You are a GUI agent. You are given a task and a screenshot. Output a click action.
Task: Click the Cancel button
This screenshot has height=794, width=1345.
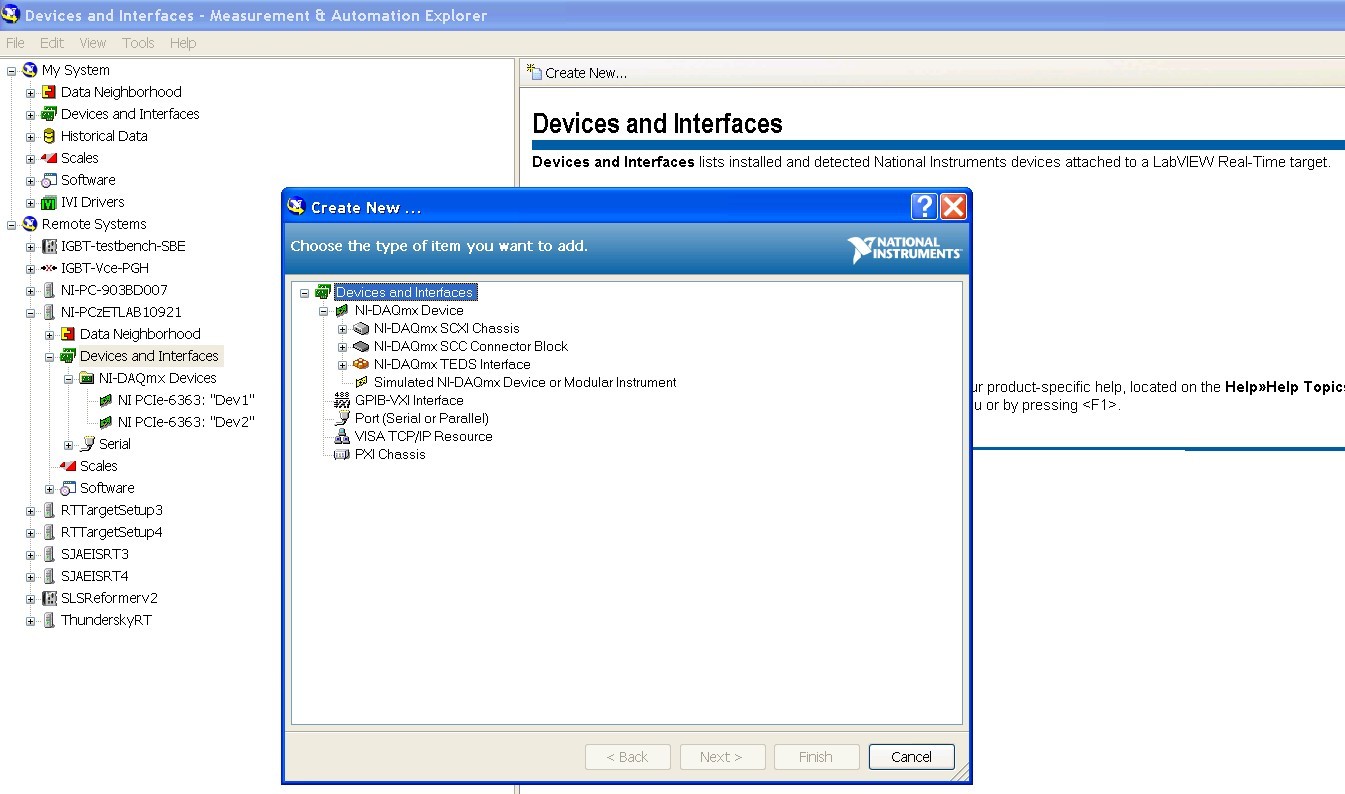coord(912,757)
